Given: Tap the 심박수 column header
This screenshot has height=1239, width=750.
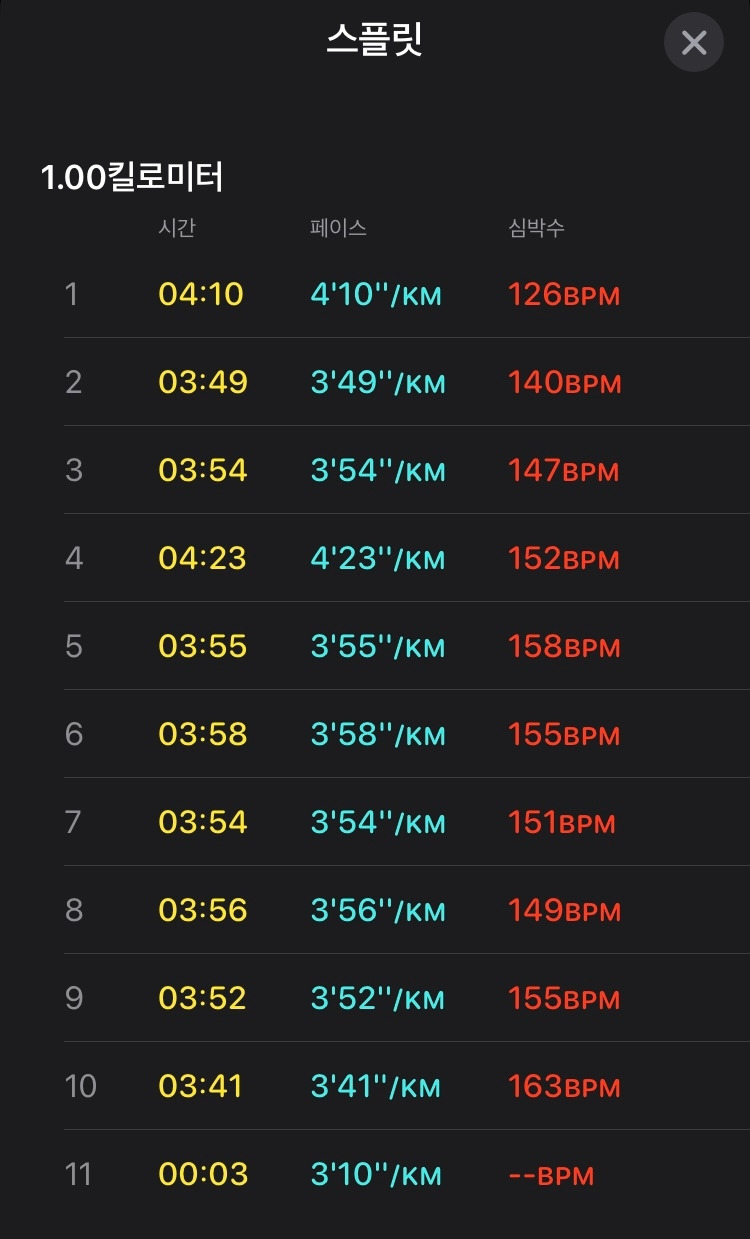Looking at the screenshot, I should coord(536,228).
